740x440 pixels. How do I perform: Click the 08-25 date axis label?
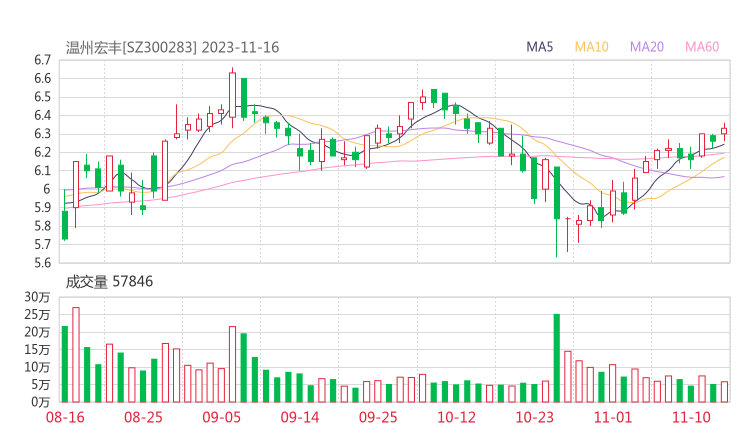pos(143,417)
